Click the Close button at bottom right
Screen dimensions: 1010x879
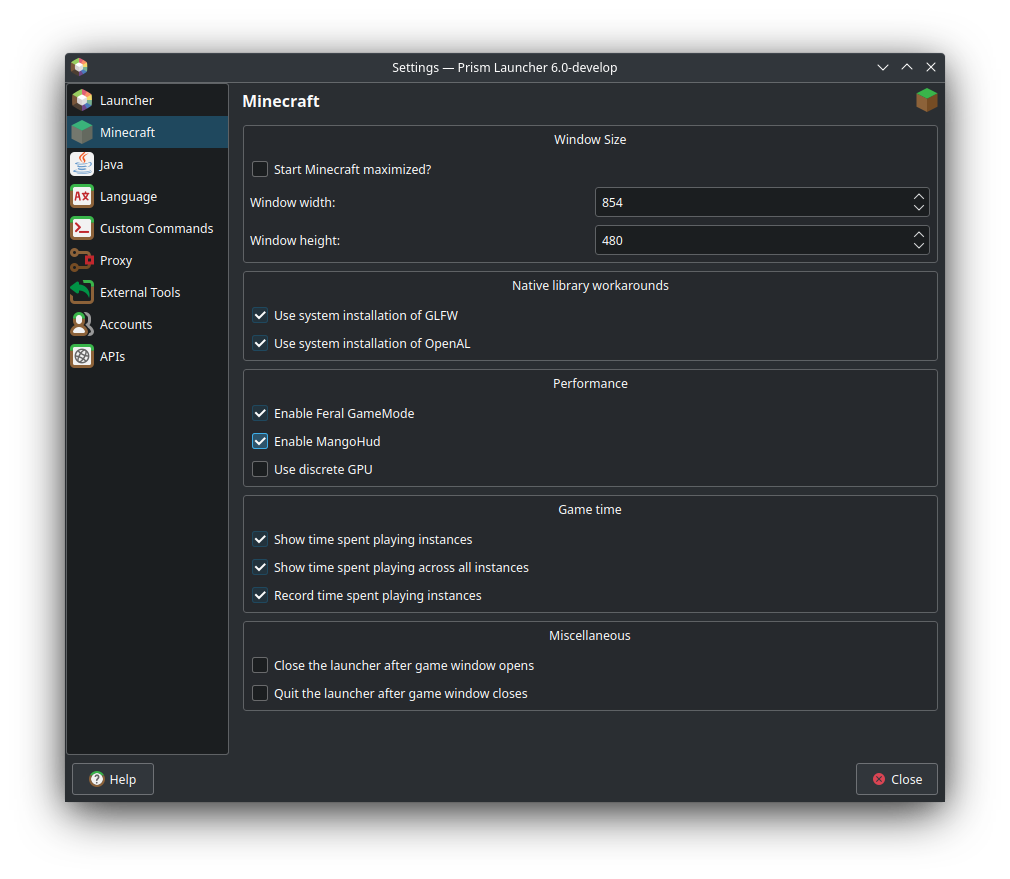[x=896, y=779]
